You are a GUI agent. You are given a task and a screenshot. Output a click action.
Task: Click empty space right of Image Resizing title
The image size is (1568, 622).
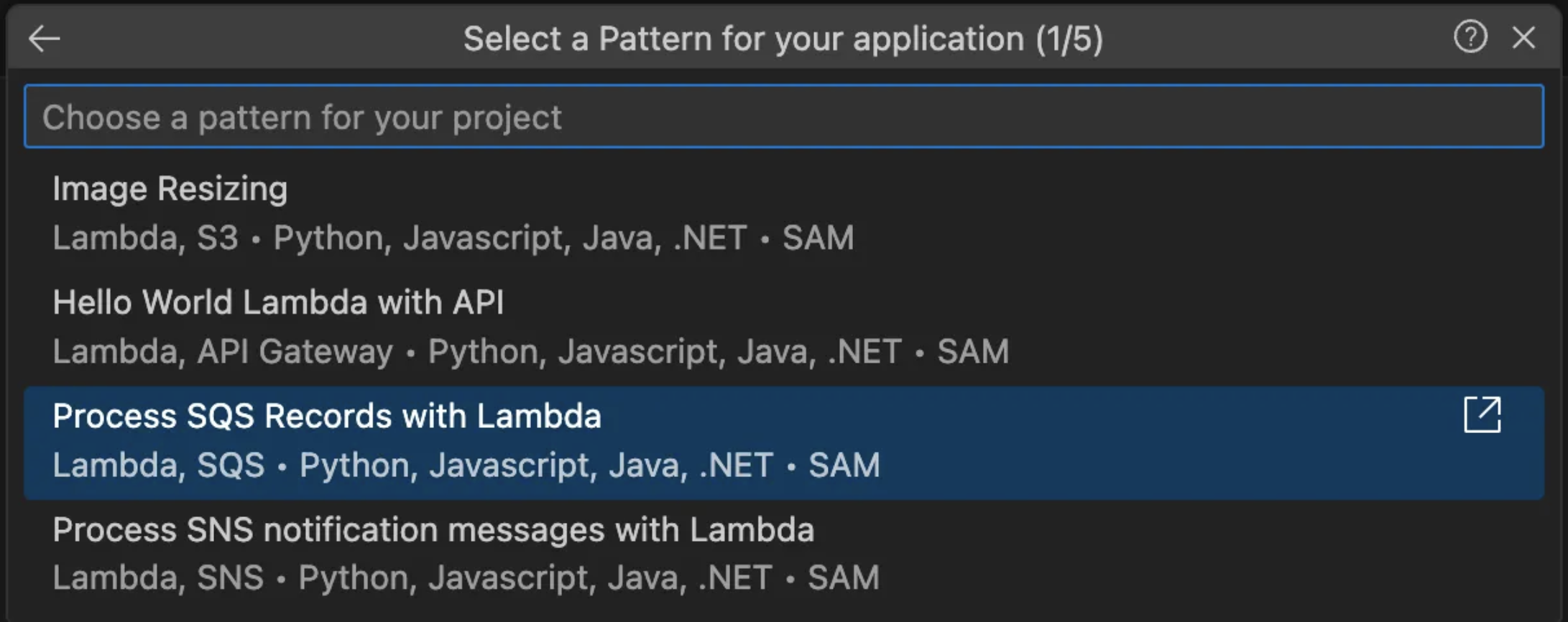[862, 190]
